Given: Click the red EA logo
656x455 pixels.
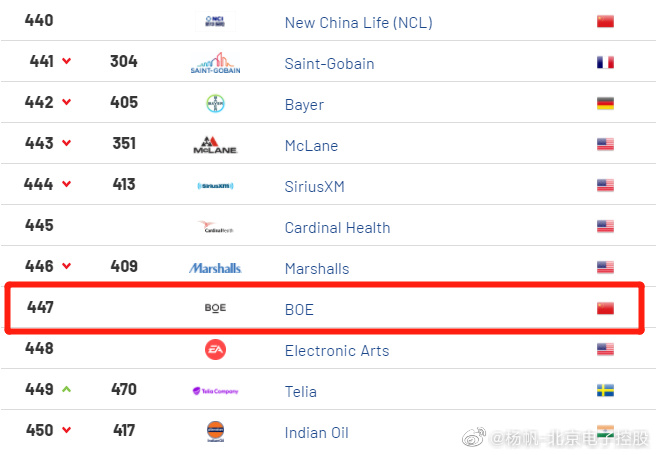Looking at the screenshot, I should point(215,350).
